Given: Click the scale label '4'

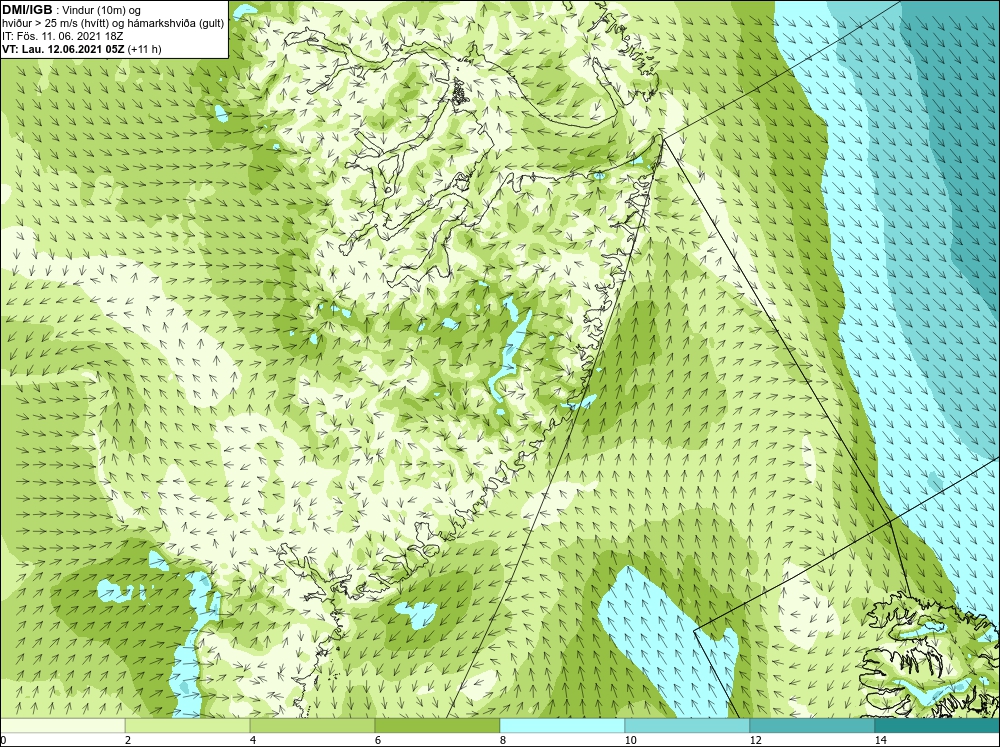Looking at the screenshot, I should pos(253,740).
